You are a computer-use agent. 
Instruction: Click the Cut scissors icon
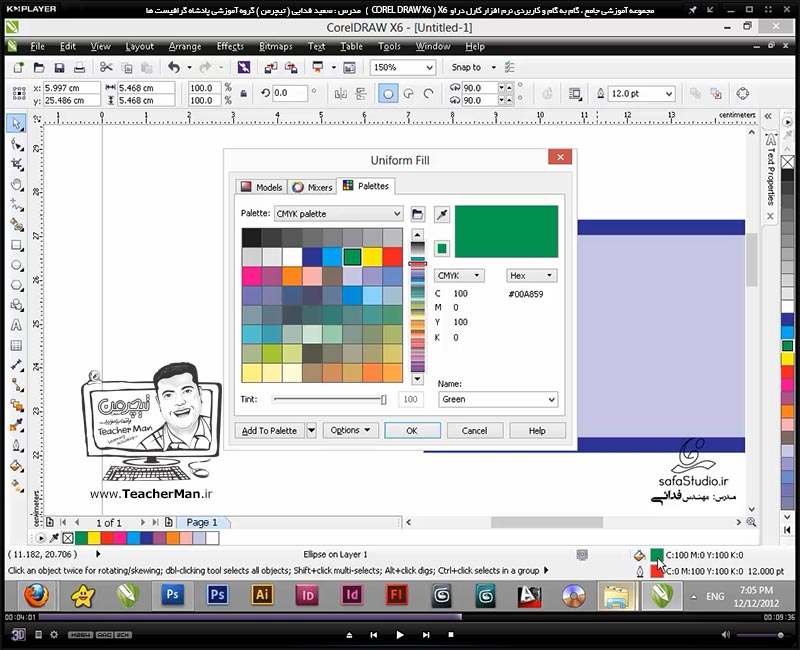106,67
